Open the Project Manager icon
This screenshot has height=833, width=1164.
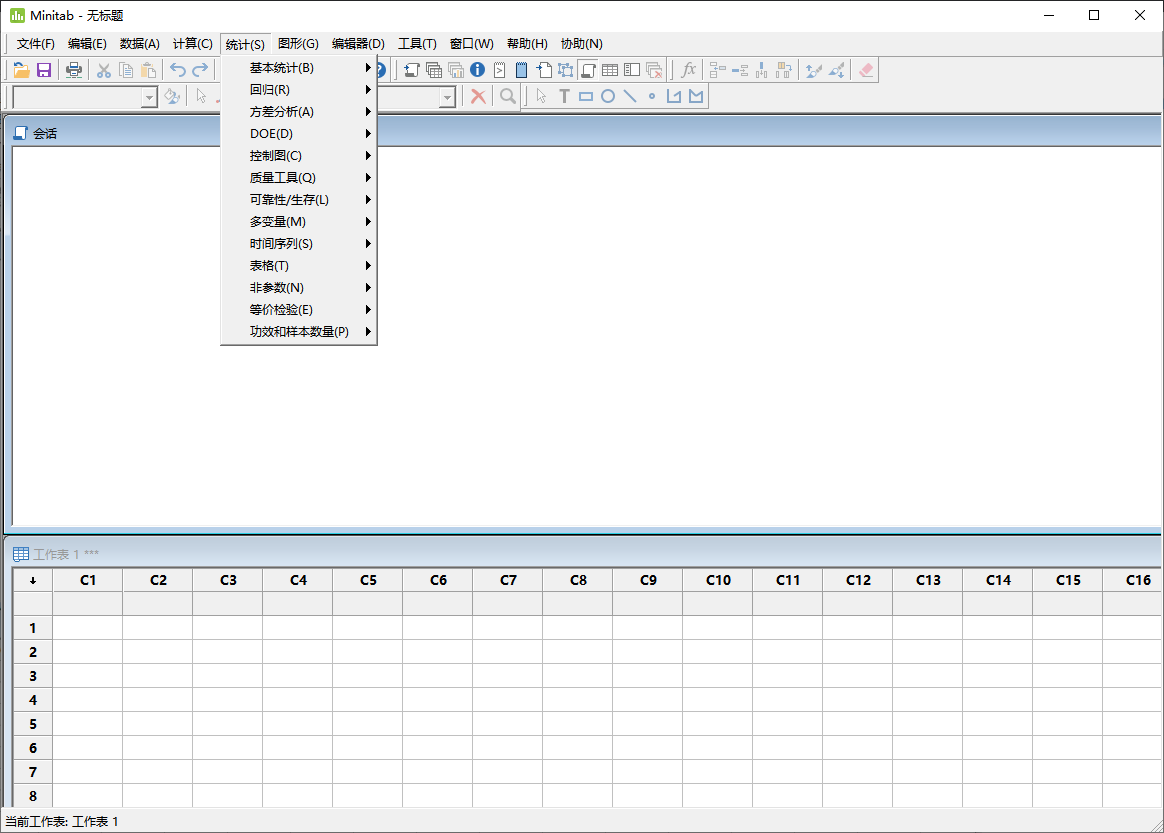(x=632, y=71)
